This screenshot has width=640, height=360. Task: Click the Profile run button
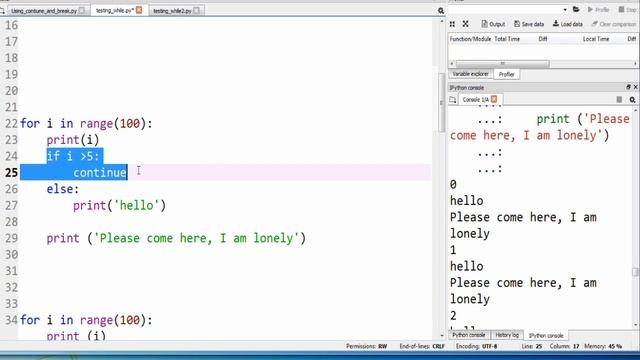(x=598, y=9)
